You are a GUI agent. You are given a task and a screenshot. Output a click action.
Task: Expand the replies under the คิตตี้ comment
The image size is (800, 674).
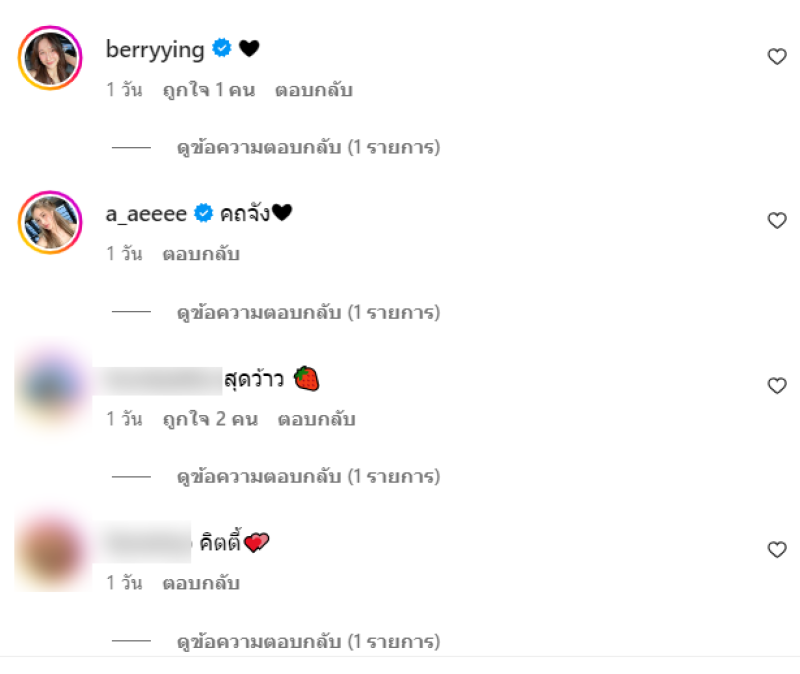click(308, 641)
